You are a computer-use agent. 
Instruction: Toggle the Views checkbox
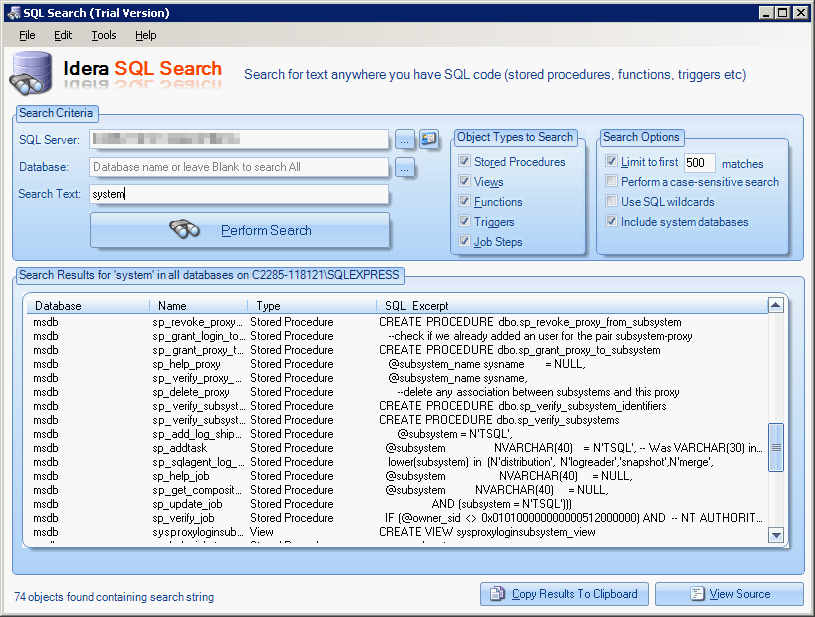(x=465, y=181)
